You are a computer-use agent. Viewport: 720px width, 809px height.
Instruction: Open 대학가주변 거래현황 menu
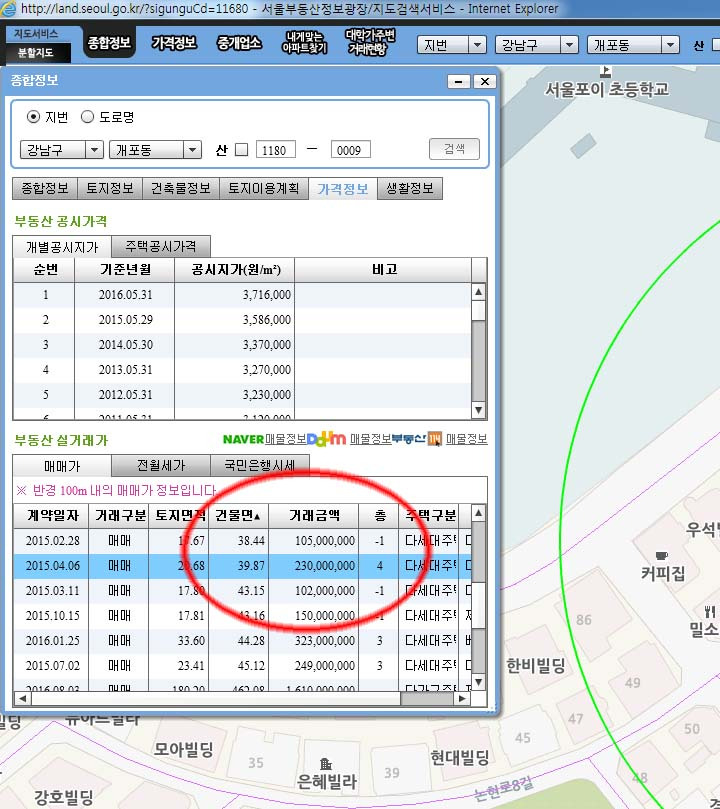pos(369,42)
